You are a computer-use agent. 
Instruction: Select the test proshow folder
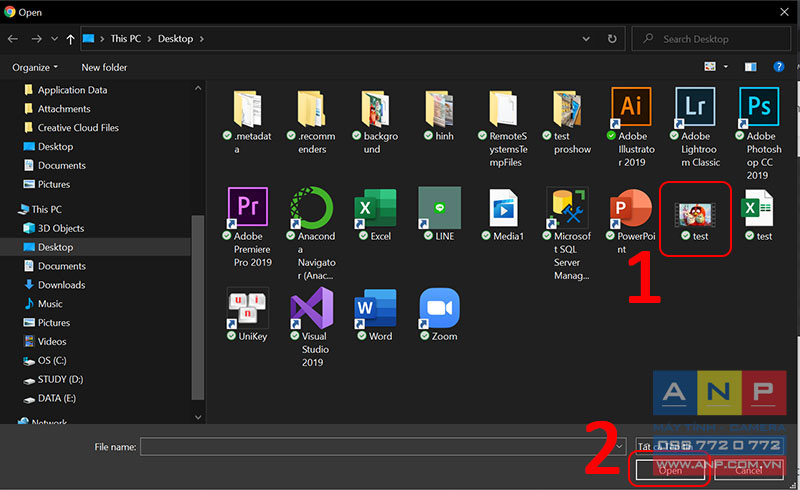click(567, 121)
